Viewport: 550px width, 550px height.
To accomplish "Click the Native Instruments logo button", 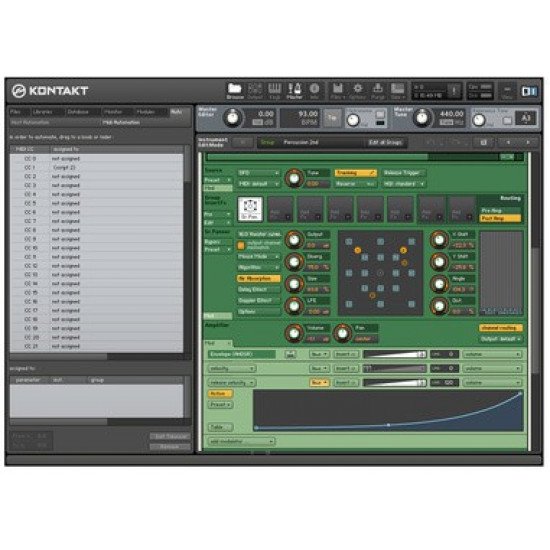I will pyautogui.click(x=529, y=91).
